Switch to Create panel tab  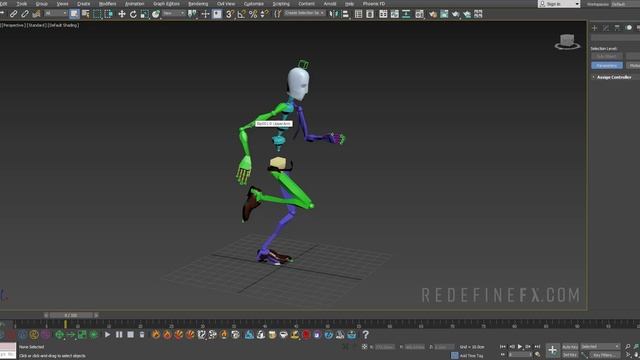(595, 28)
